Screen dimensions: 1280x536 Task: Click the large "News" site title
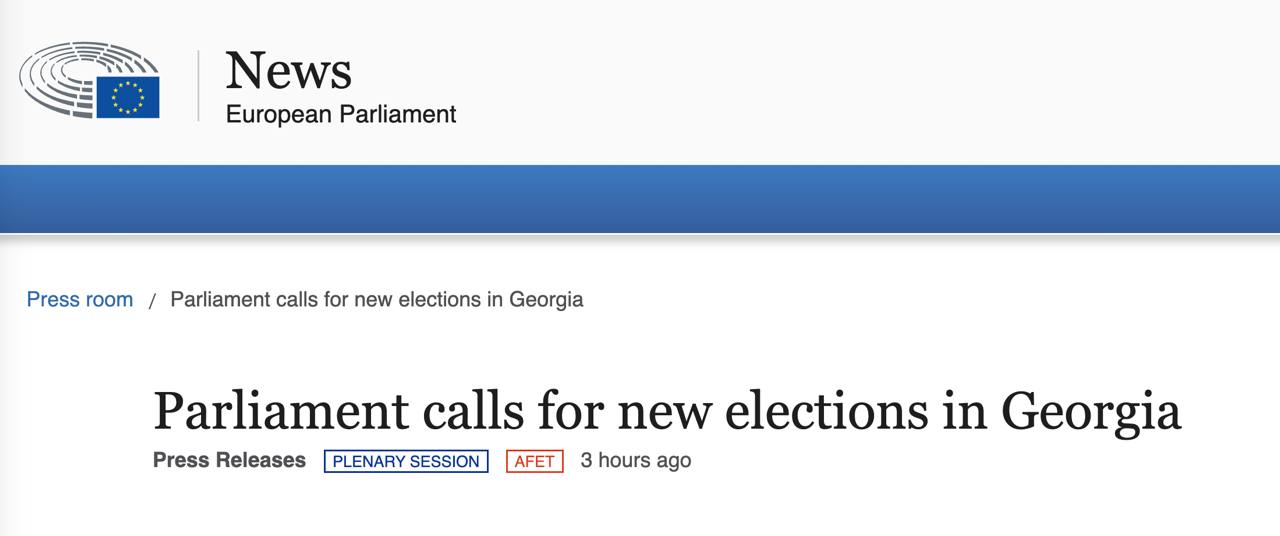pos(288,70)
